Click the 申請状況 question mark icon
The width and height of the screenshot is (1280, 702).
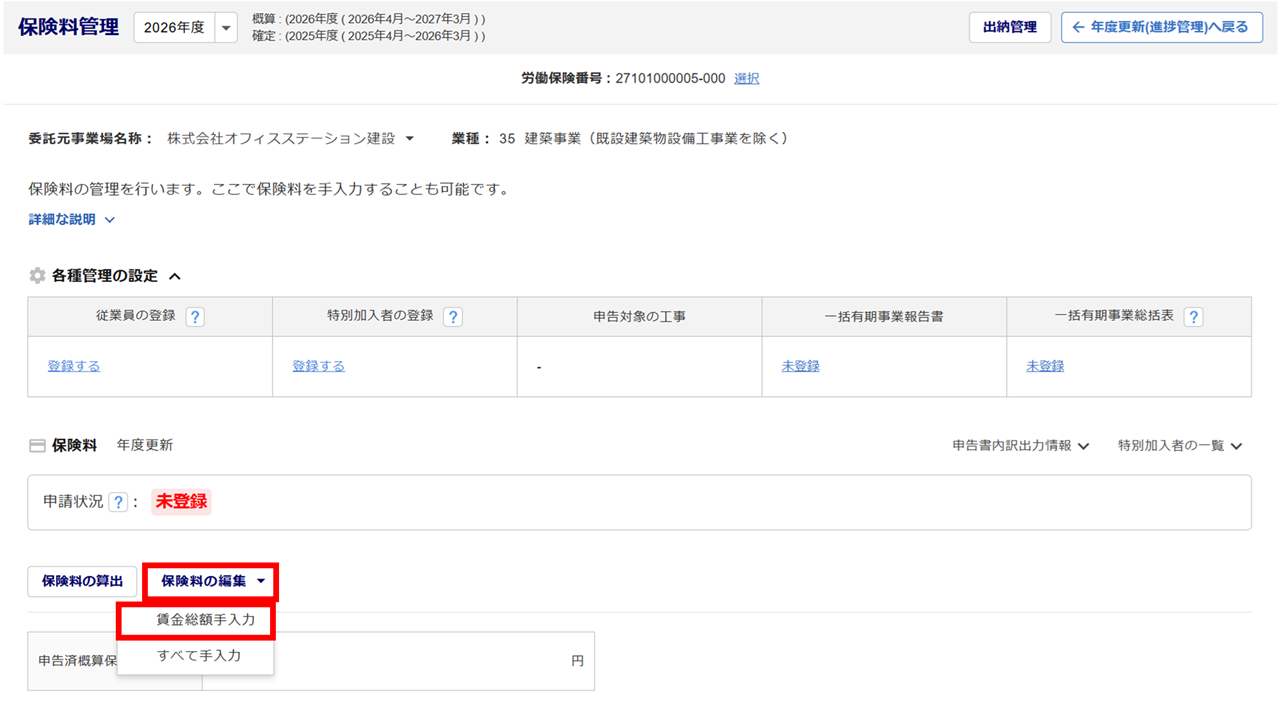coord(118,502)
